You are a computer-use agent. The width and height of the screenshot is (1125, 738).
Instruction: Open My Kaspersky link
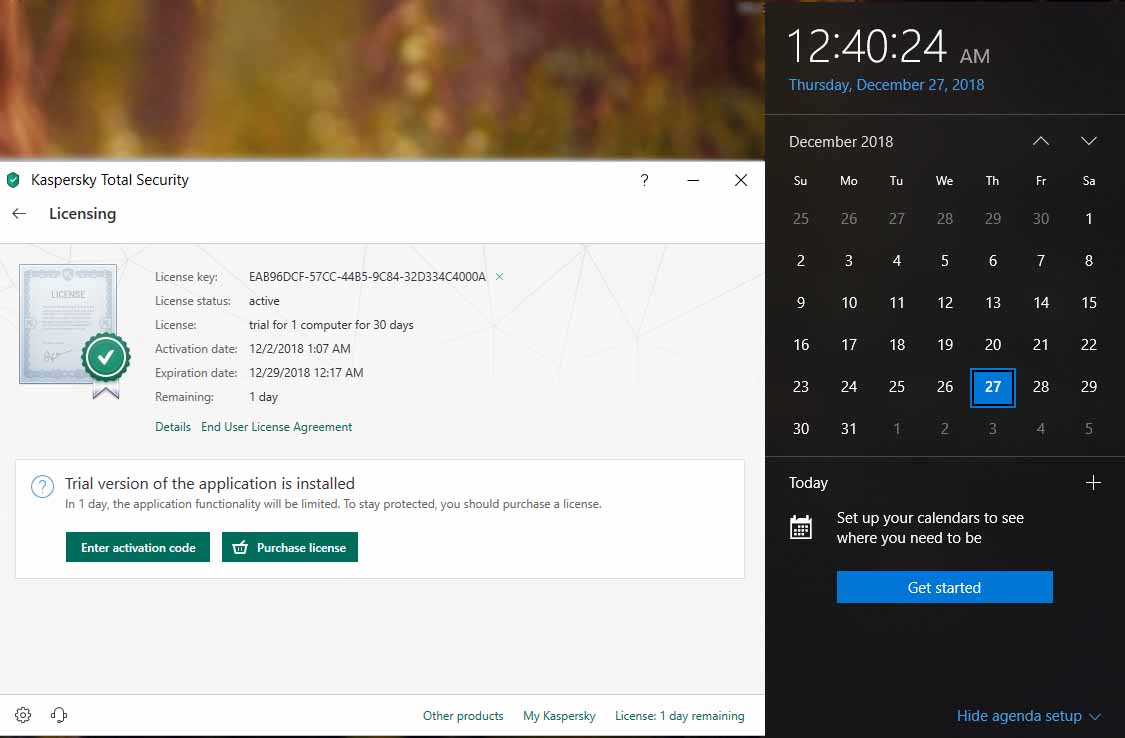click(x=559, y=716)
